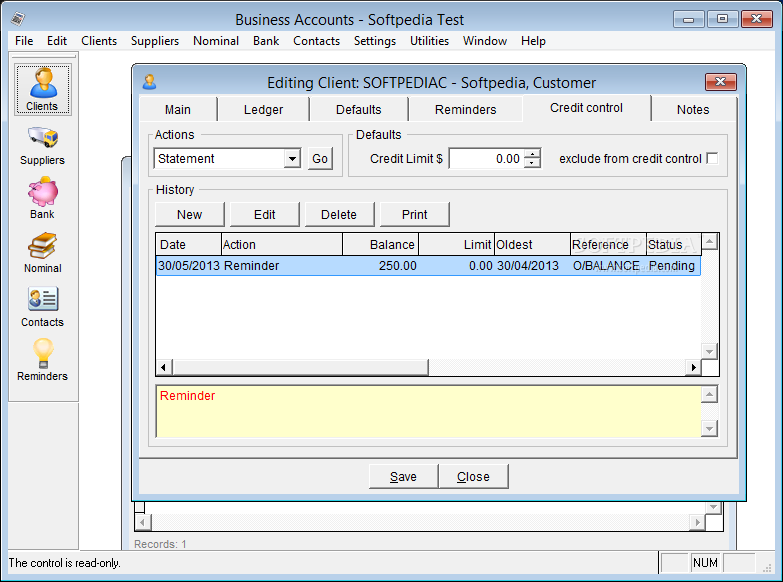Viewport: 783px width, 582px height.
Task: Select the 30/05/2013 date cell
Action: pyautogui.click(x=189, y=265)
